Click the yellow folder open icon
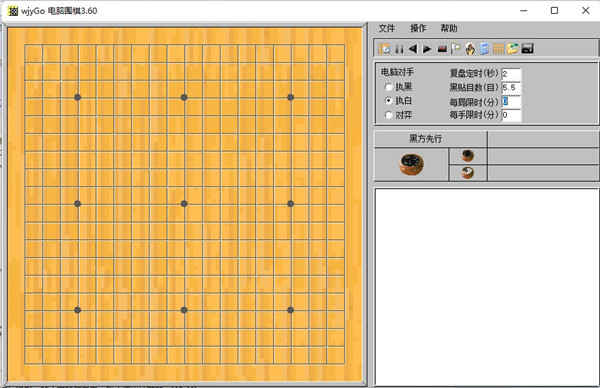This screenshot has width=600, height=388. 513,49
